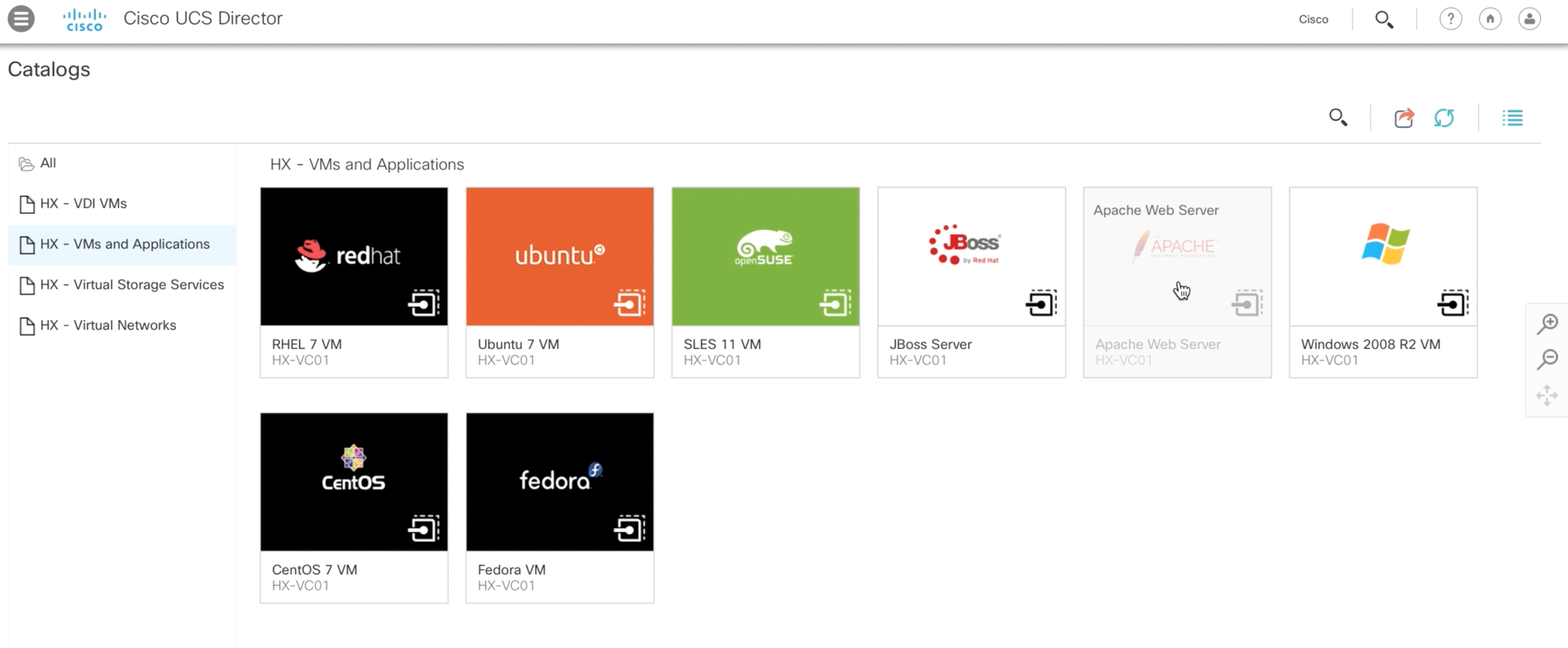Go to home via header icon

[x=1490, y=19]
